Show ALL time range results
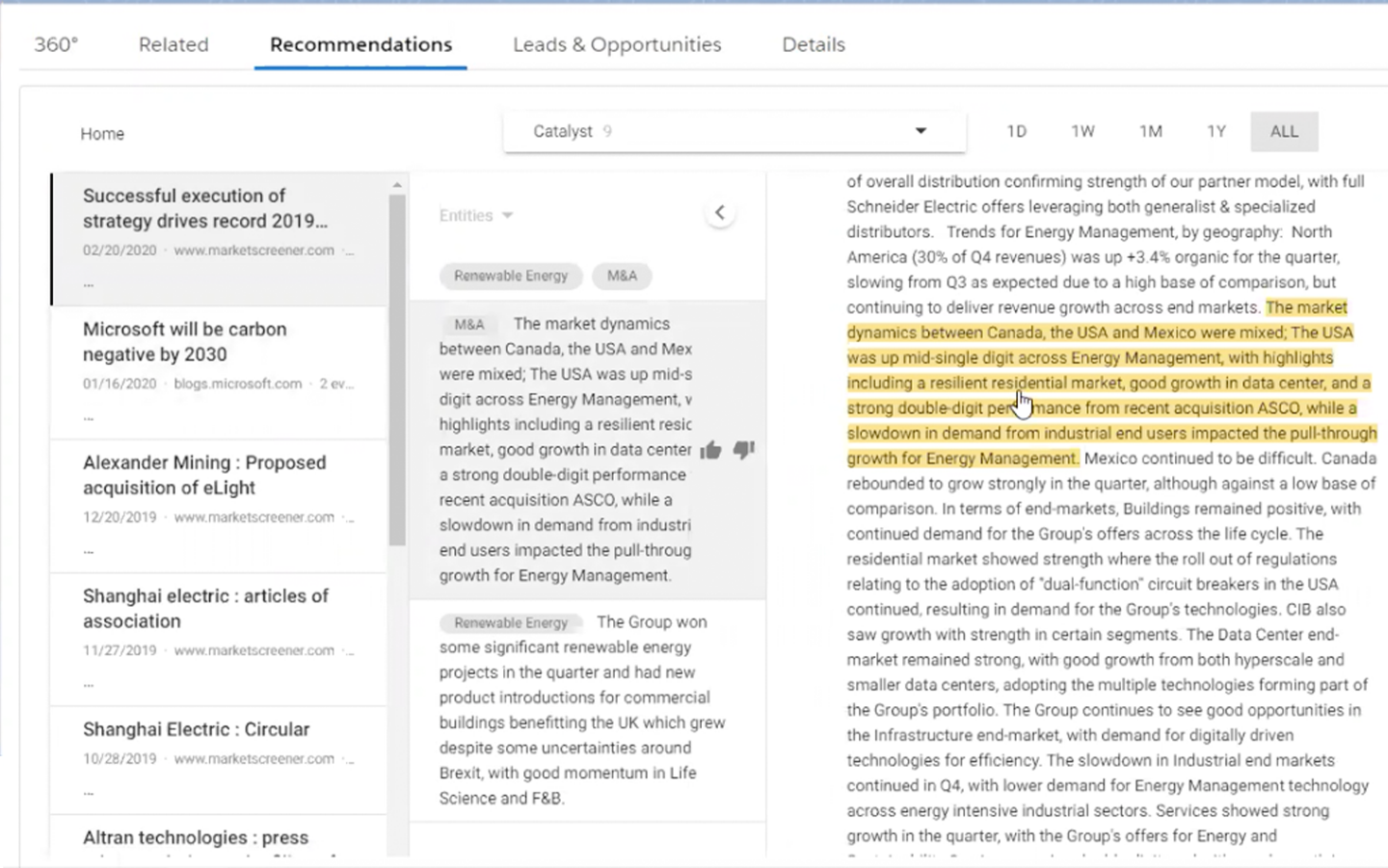The width and height of the screenshot is (1388, 868). pos(1284,131)
